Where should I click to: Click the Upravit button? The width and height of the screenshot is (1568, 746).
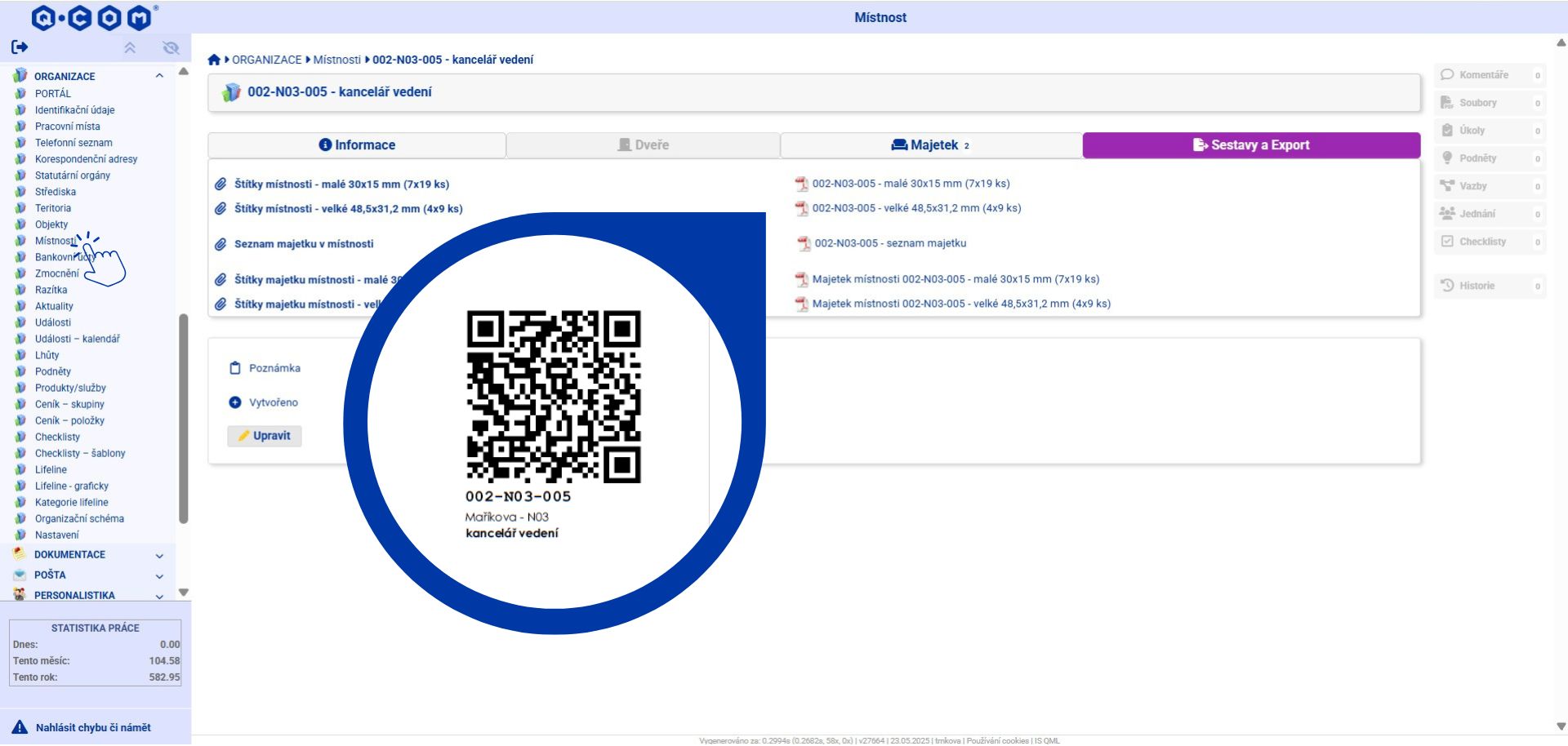[265, 436]
